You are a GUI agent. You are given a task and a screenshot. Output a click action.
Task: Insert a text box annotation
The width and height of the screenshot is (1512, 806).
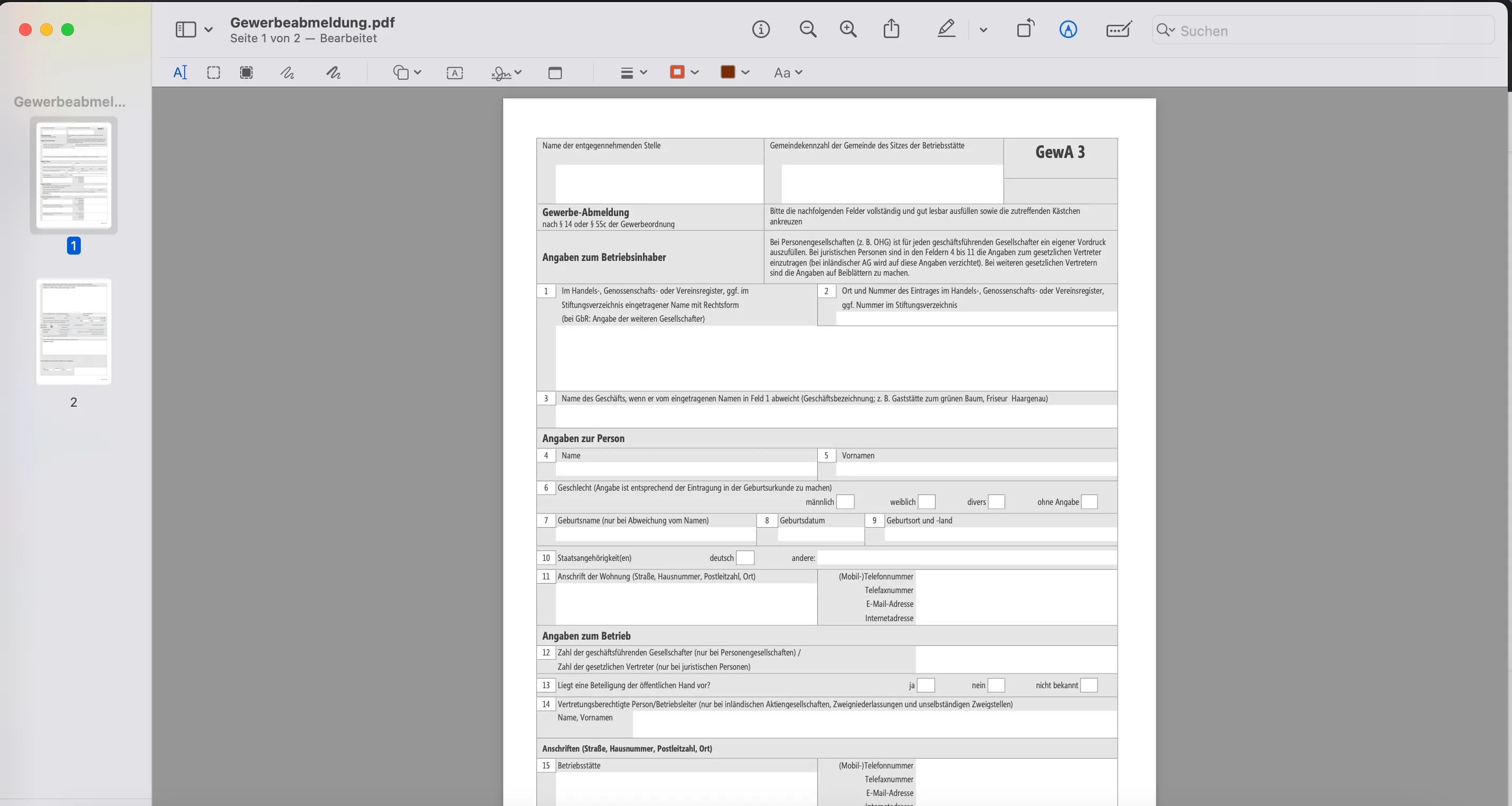click(x=455, y=72)
